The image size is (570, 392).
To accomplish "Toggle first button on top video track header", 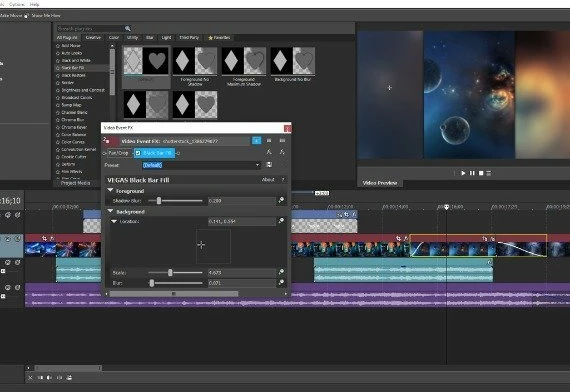I will (8, 215).
